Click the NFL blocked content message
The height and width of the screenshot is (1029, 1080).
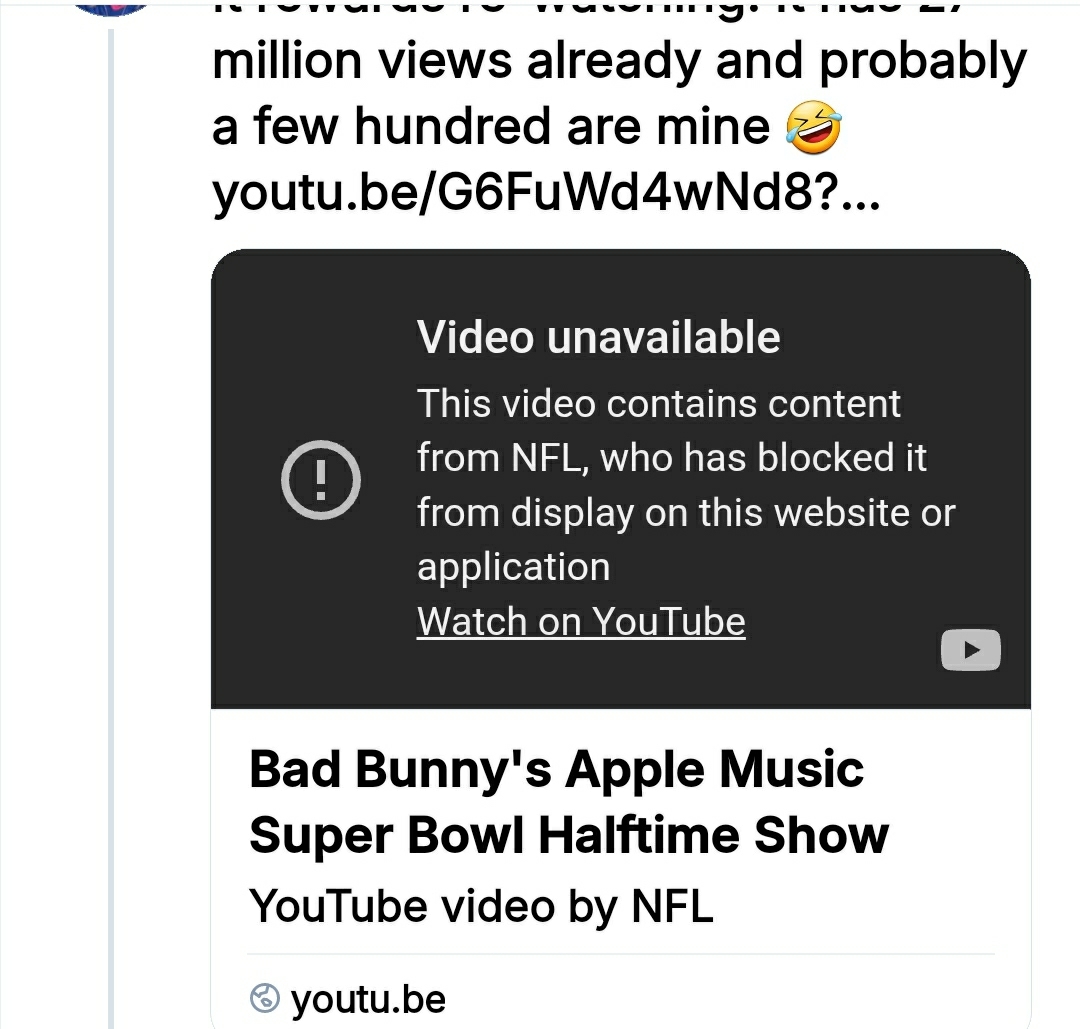pos(671,458)
